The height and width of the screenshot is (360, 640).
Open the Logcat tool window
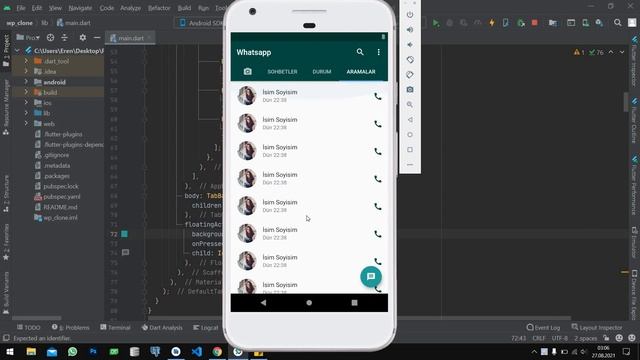pyautogui.click(x=206, y=327)
